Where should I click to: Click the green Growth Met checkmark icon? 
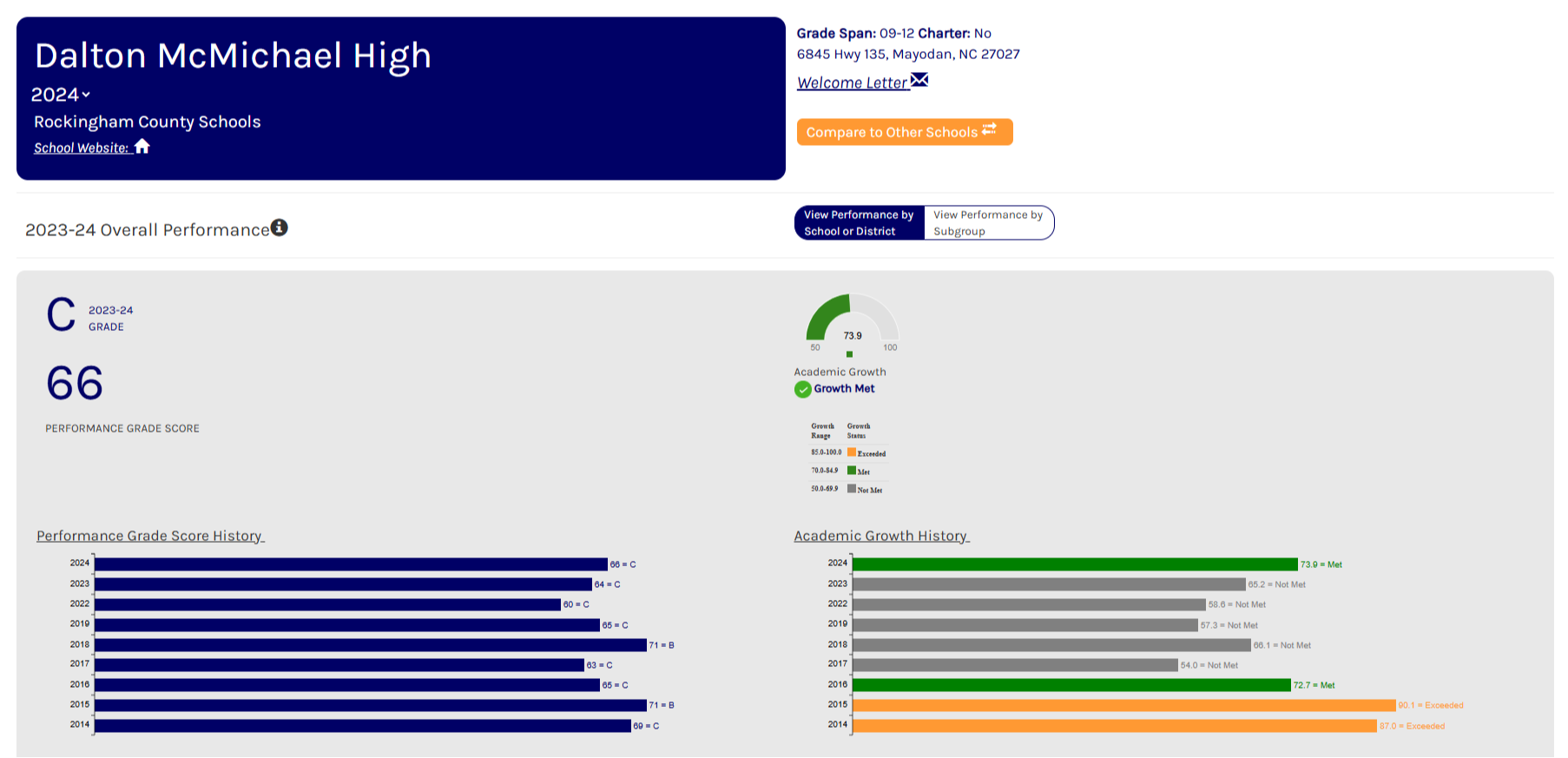point(803,389)
